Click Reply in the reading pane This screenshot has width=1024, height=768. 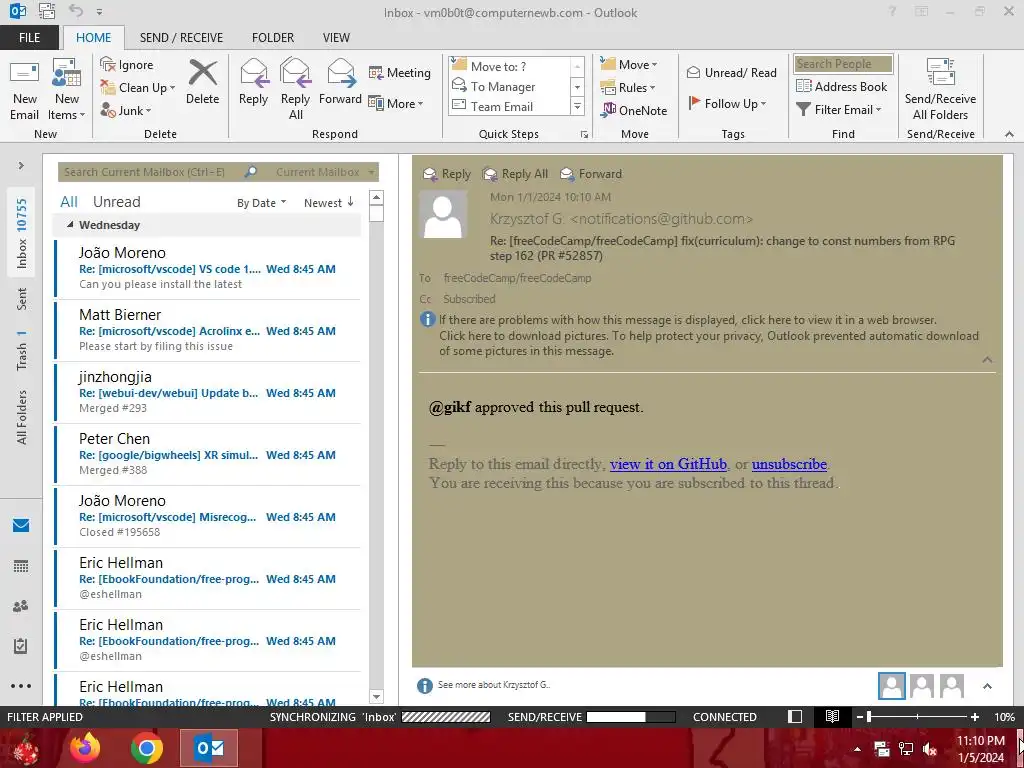tap(447, 174)
